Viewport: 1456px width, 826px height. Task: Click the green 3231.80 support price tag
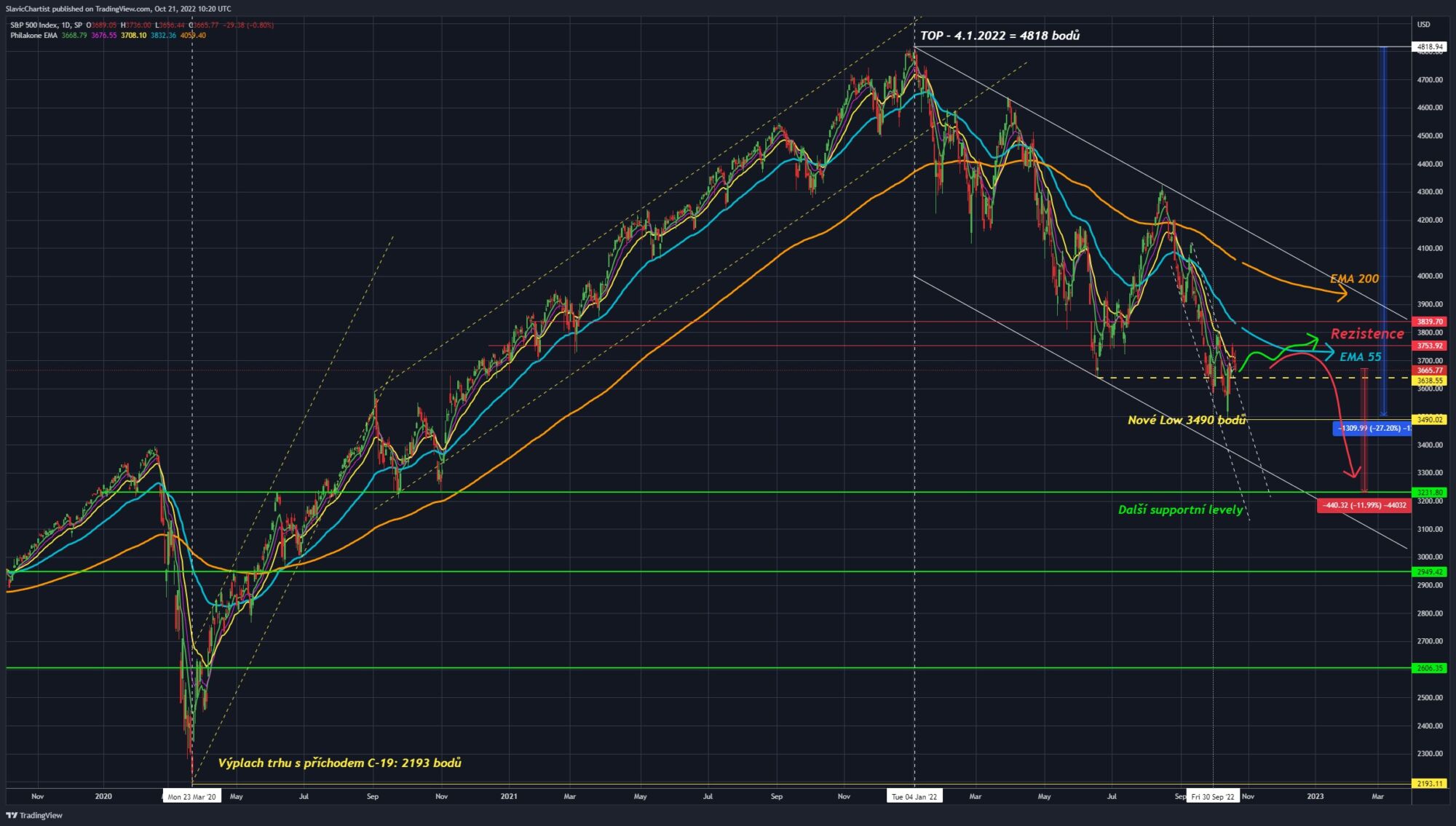point(1430,492)
